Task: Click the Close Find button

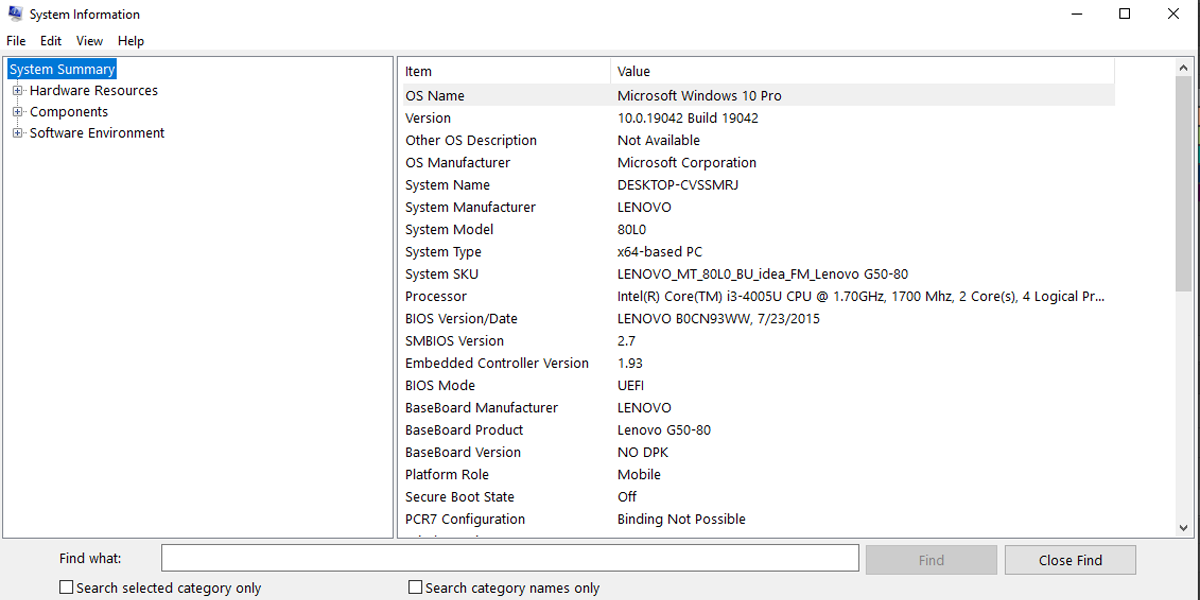Action: (x=1070, y=559)
